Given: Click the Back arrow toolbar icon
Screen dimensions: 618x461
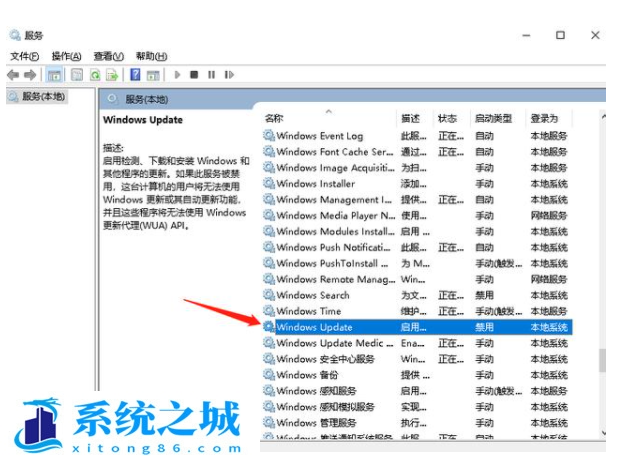Looking at the screenshot, I should (x=13, y=75).
